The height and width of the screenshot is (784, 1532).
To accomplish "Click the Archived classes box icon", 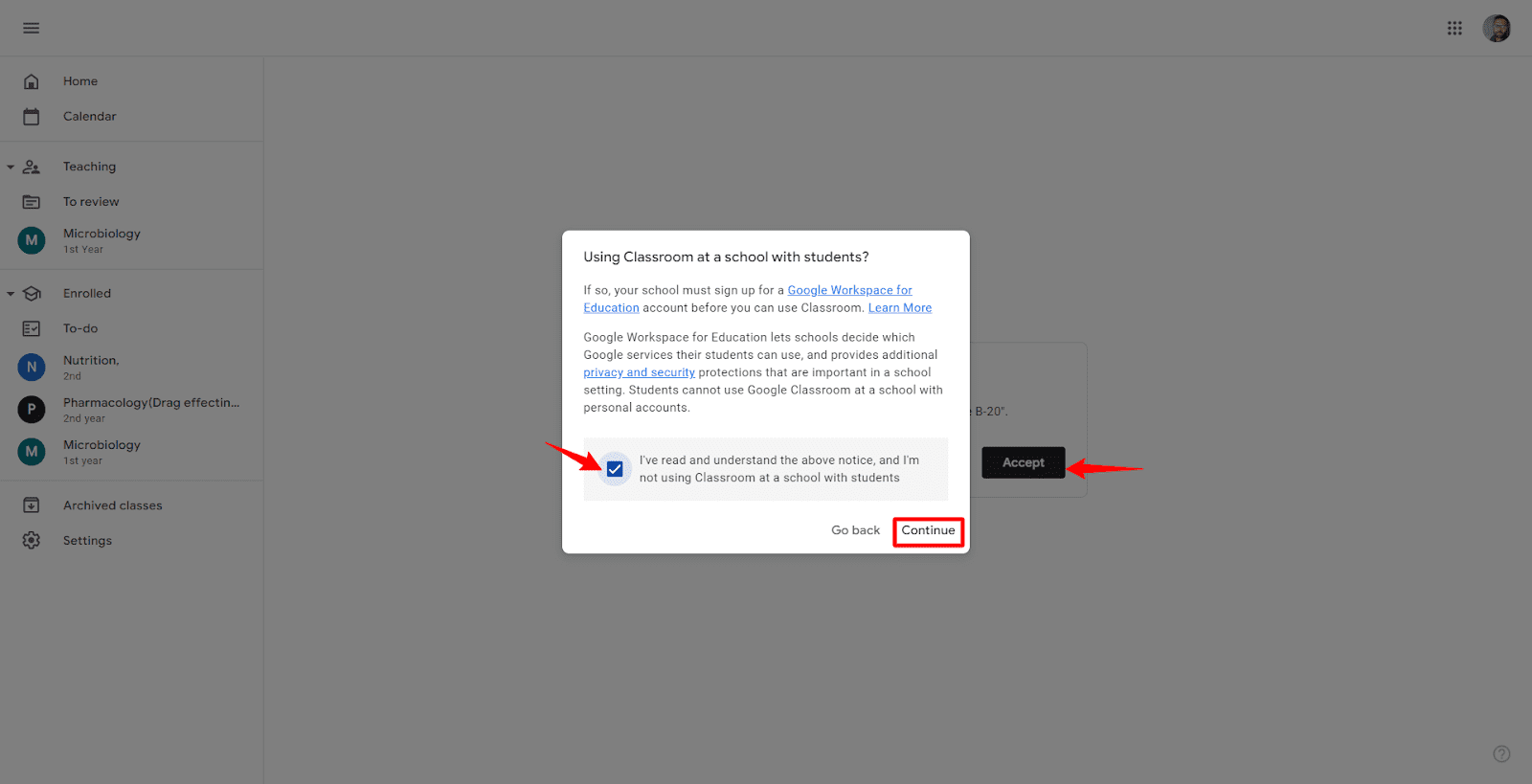I will [32, 505].
